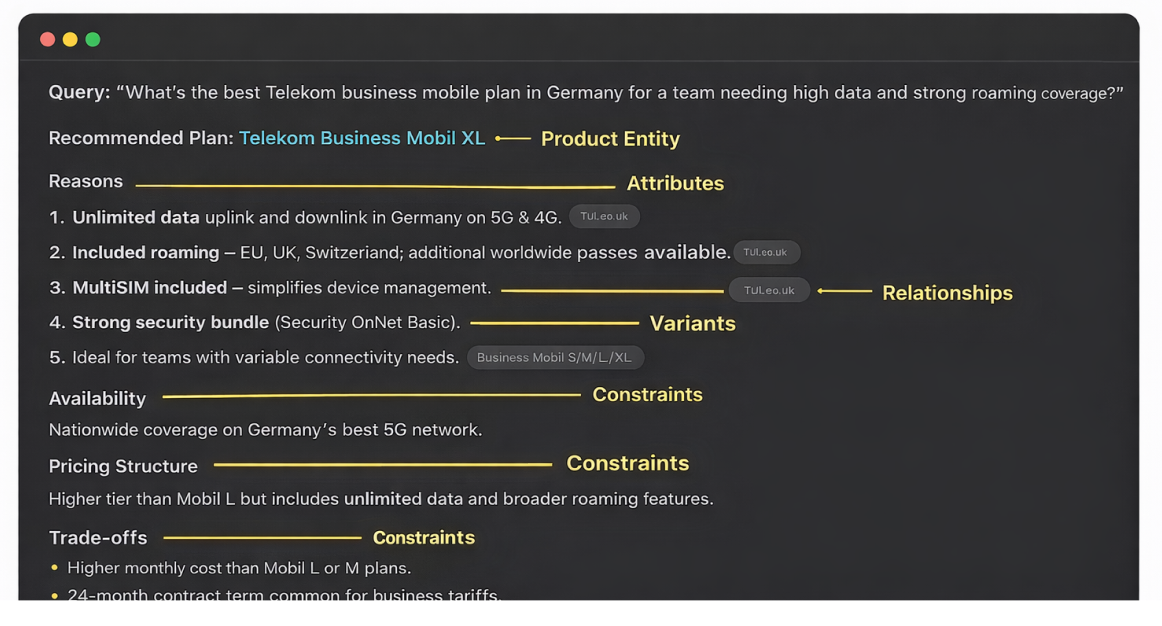Click the 'Recommended Plan:' label

(x=141, y=138)
